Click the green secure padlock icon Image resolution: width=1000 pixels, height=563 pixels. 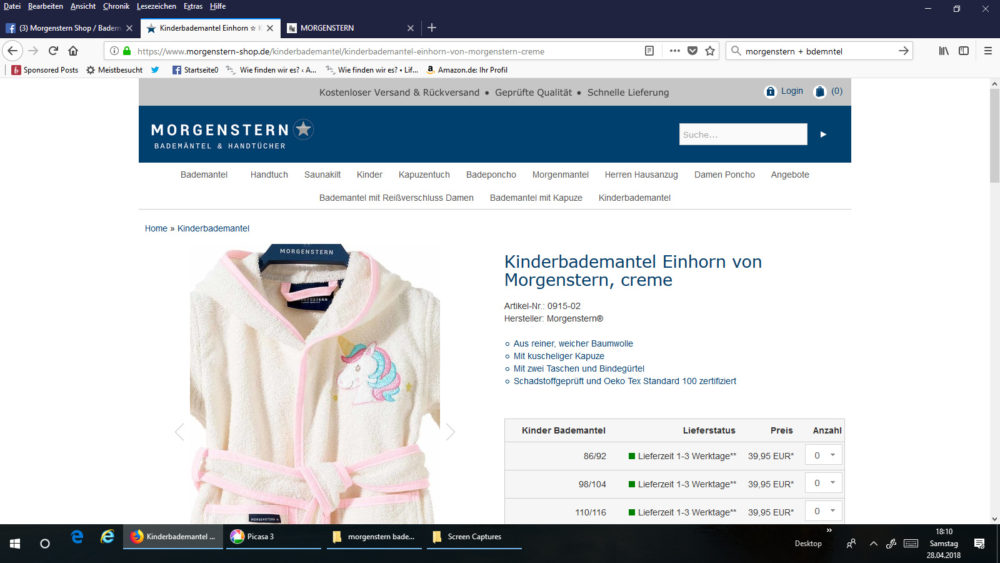coord(127,51)
